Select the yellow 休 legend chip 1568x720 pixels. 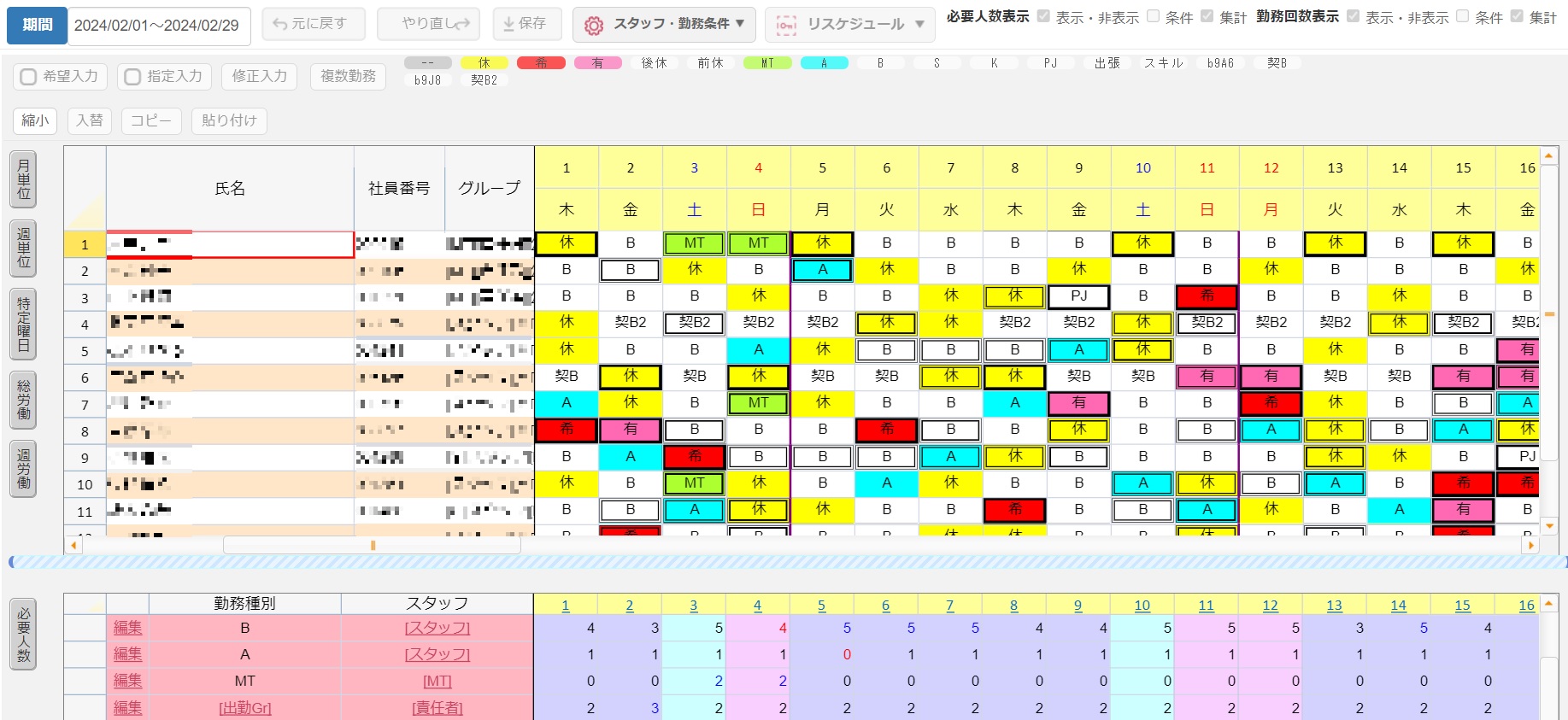[x=484, y=63]
